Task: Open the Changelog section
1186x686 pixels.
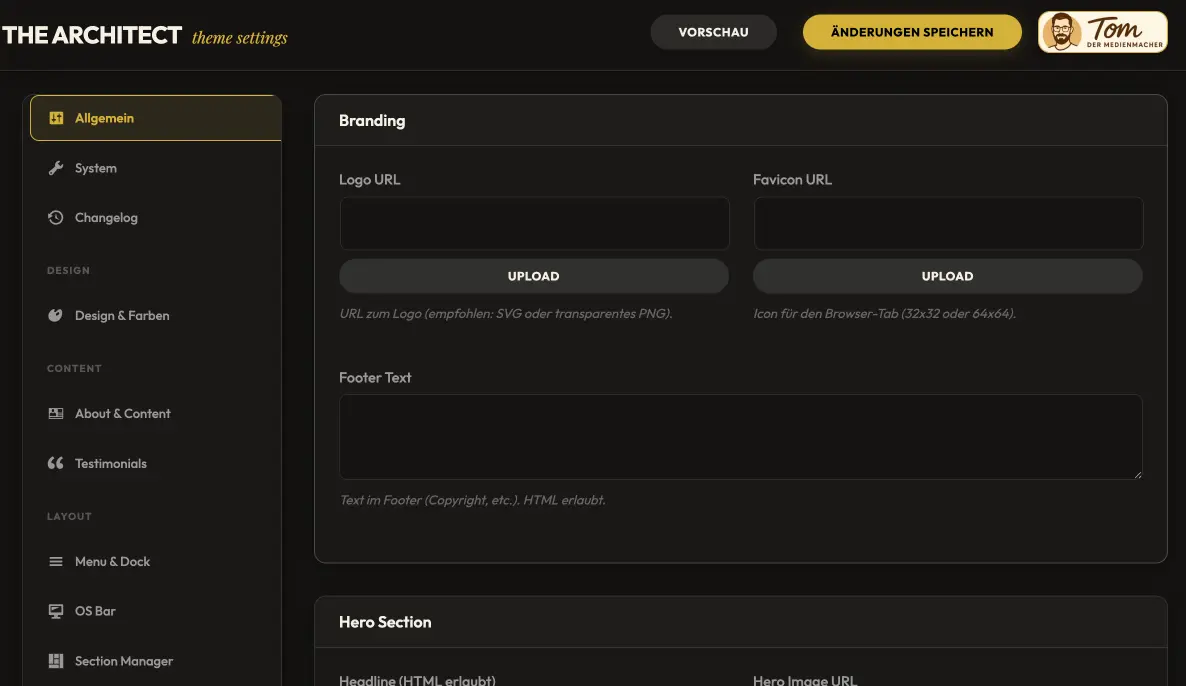Action: [105, 217]
